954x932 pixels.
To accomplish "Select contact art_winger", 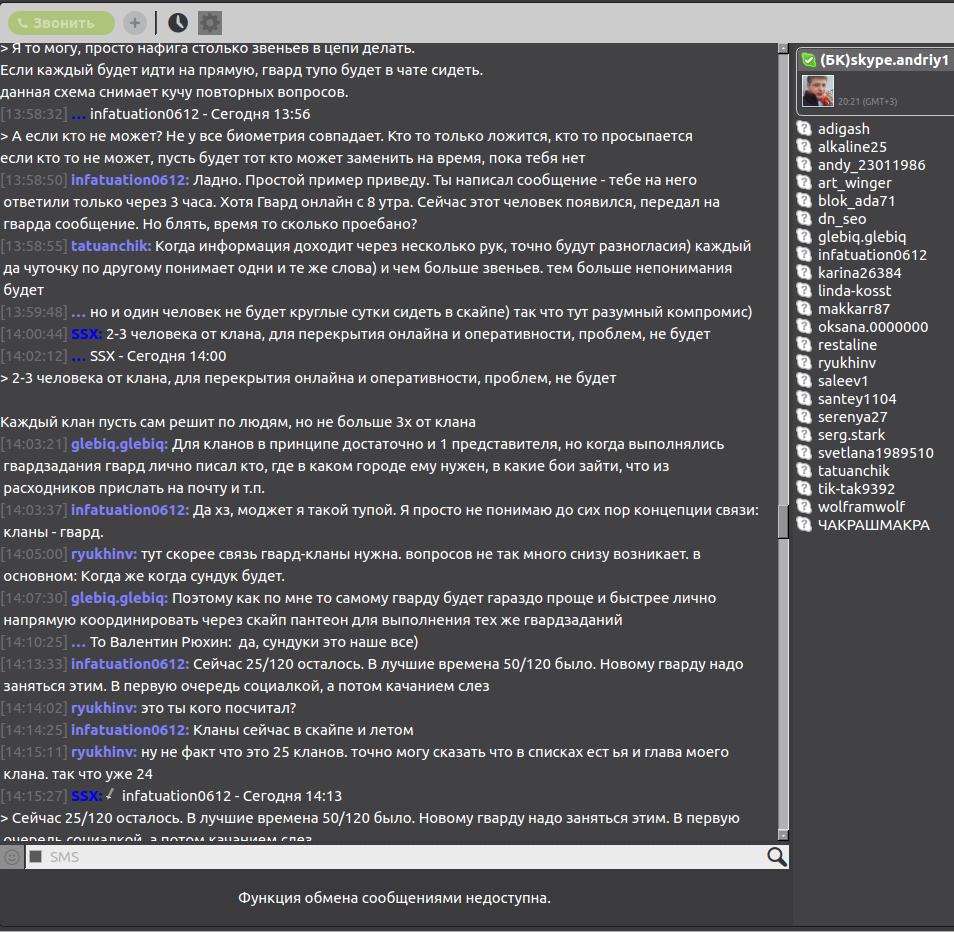I will [x=854, y=183].
